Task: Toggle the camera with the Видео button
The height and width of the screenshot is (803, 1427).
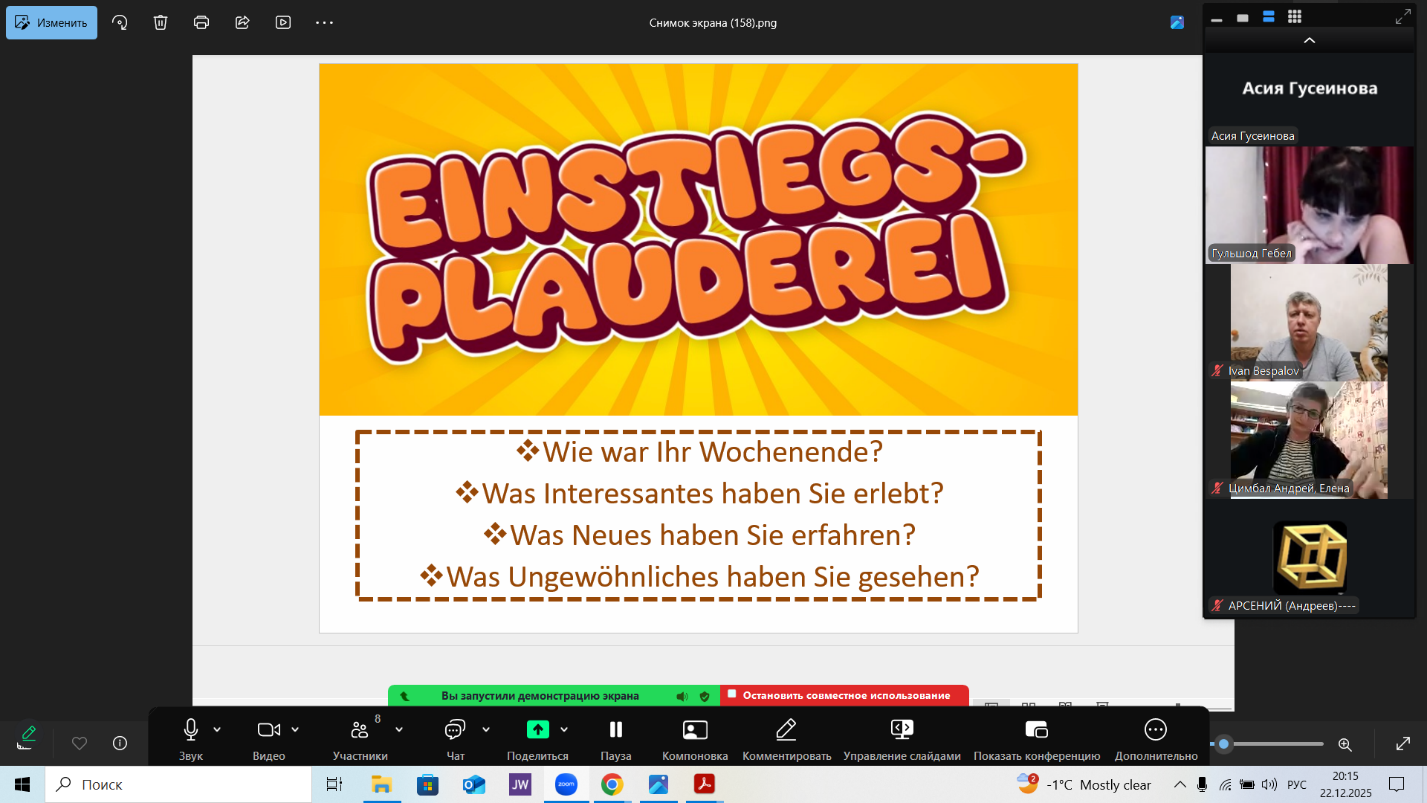Action: click(x=268, y=730)
